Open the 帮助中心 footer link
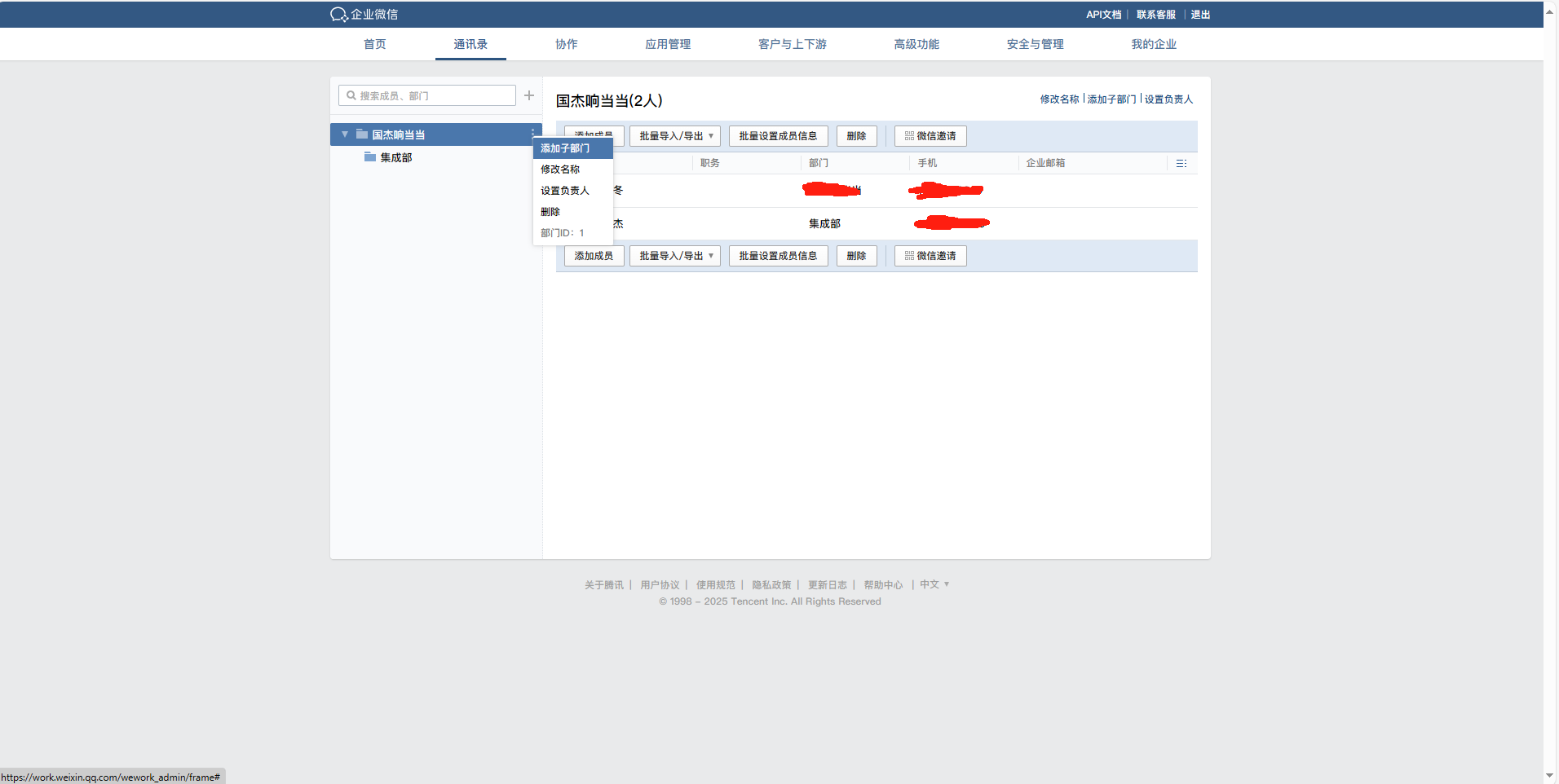The width and height of the screenshot is (1559, 784). (x=883, y=585)
